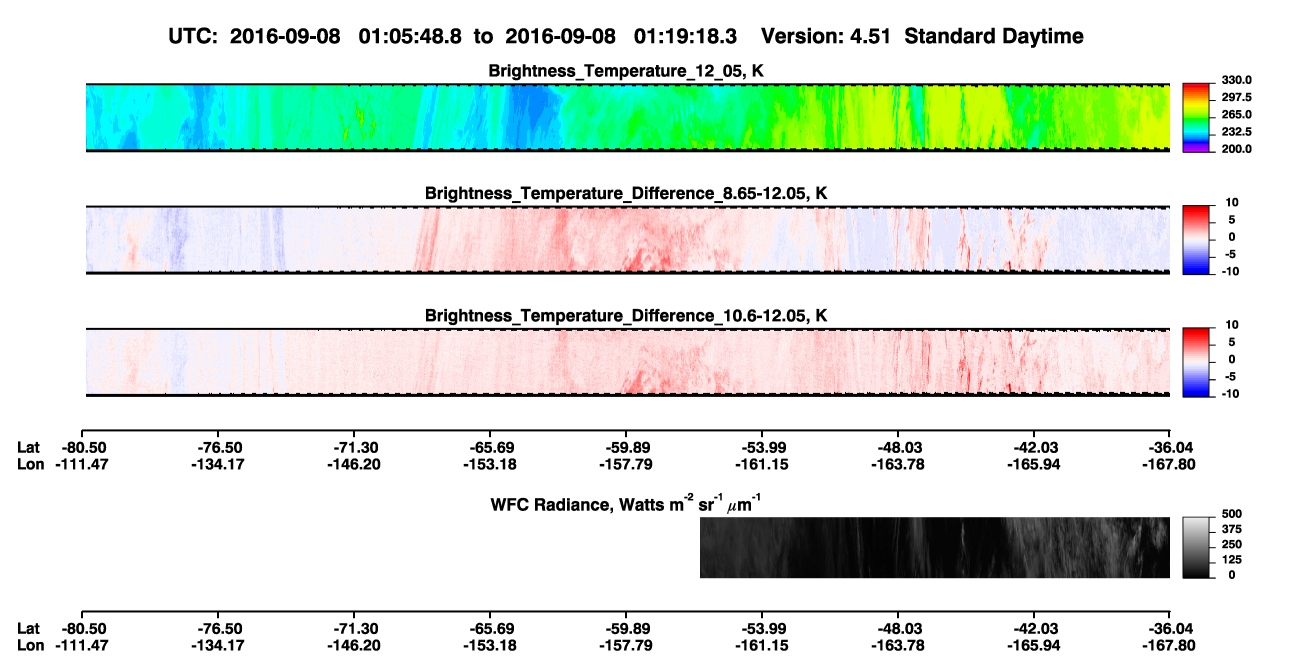Click the 'Lat' label on the bottom axis
Viewport: 1300px width, 667px height.
coord(29,628)
